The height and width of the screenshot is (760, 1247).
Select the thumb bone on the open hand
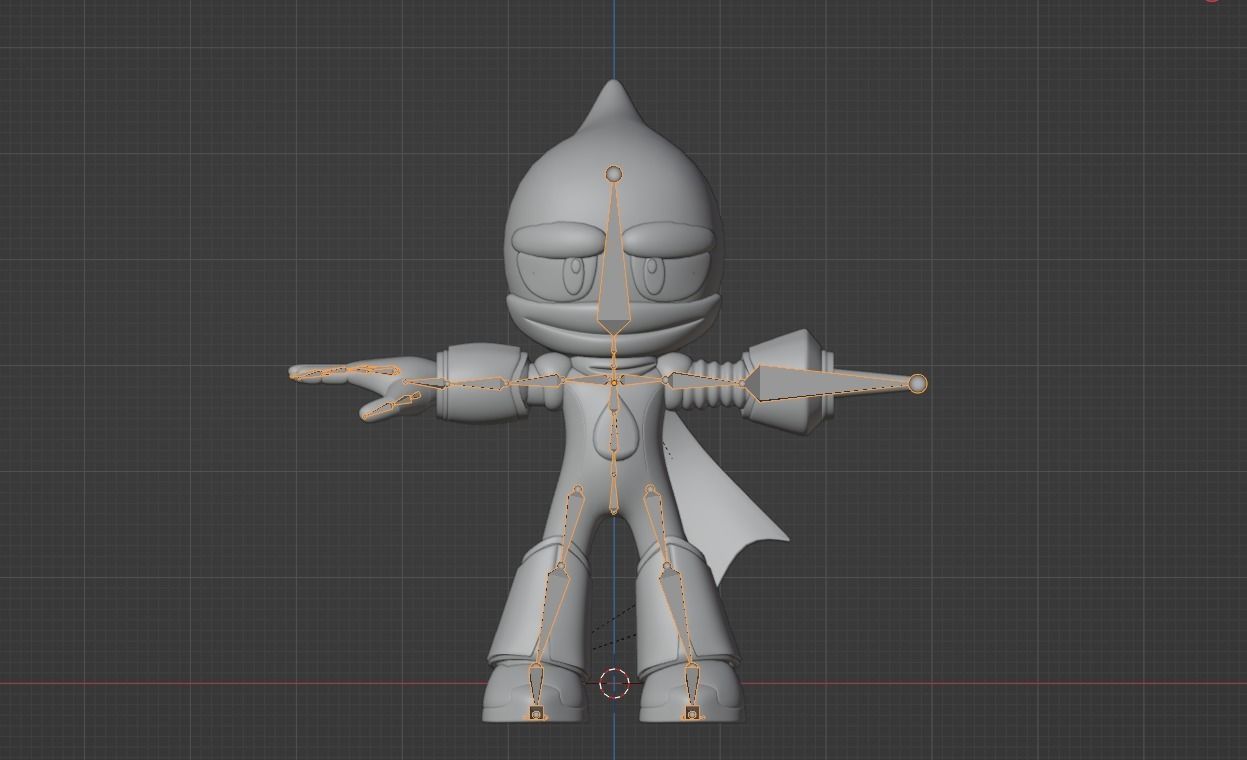coord(389,405)
